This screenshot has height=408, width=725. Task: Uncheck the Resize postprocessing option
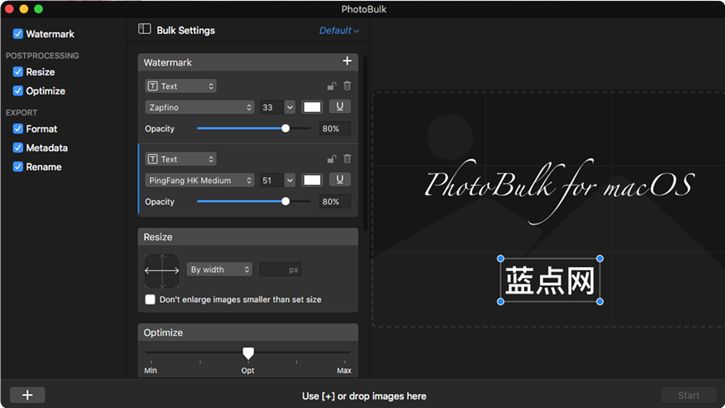(x=18, y=72)
